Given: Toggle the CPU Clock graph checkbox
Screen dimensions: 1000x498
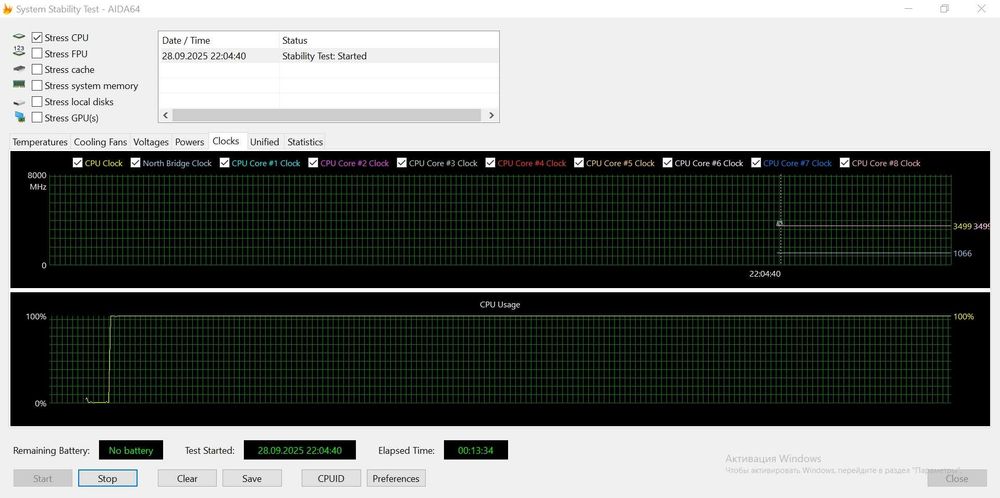Looking at the screenshot, I should click(78, 163).
